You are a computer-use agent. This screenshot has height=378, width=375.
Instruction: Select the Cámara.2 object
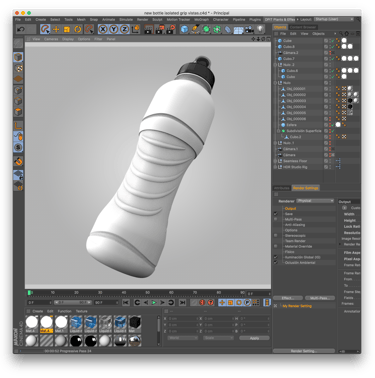tap(291, 53)
